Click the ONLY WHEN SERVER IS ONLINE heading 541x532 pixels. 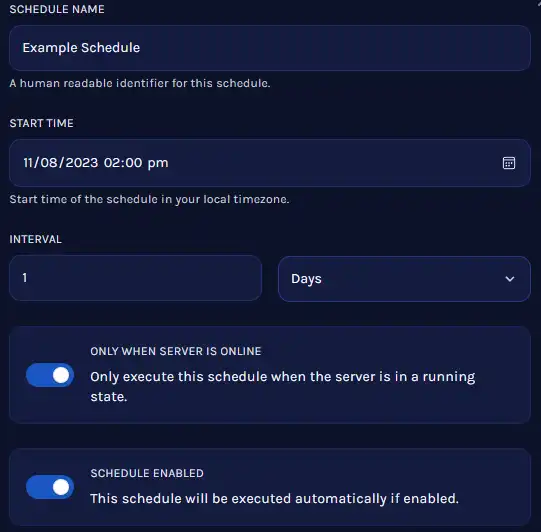176,351
